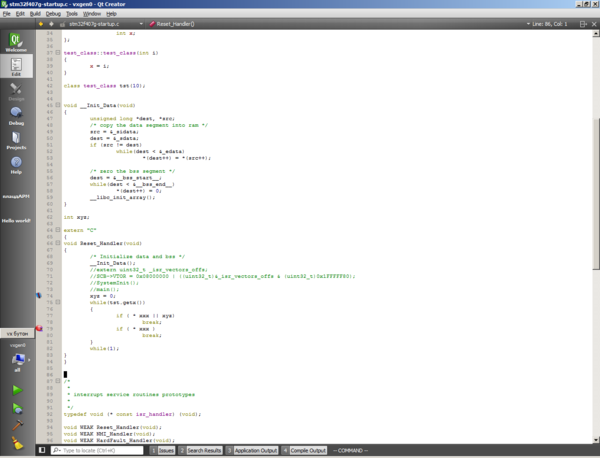Image resolution: width=600 pixels, height=458 pixels.
Task: Open the Tools menu
Action: click(x=72, y=14)
